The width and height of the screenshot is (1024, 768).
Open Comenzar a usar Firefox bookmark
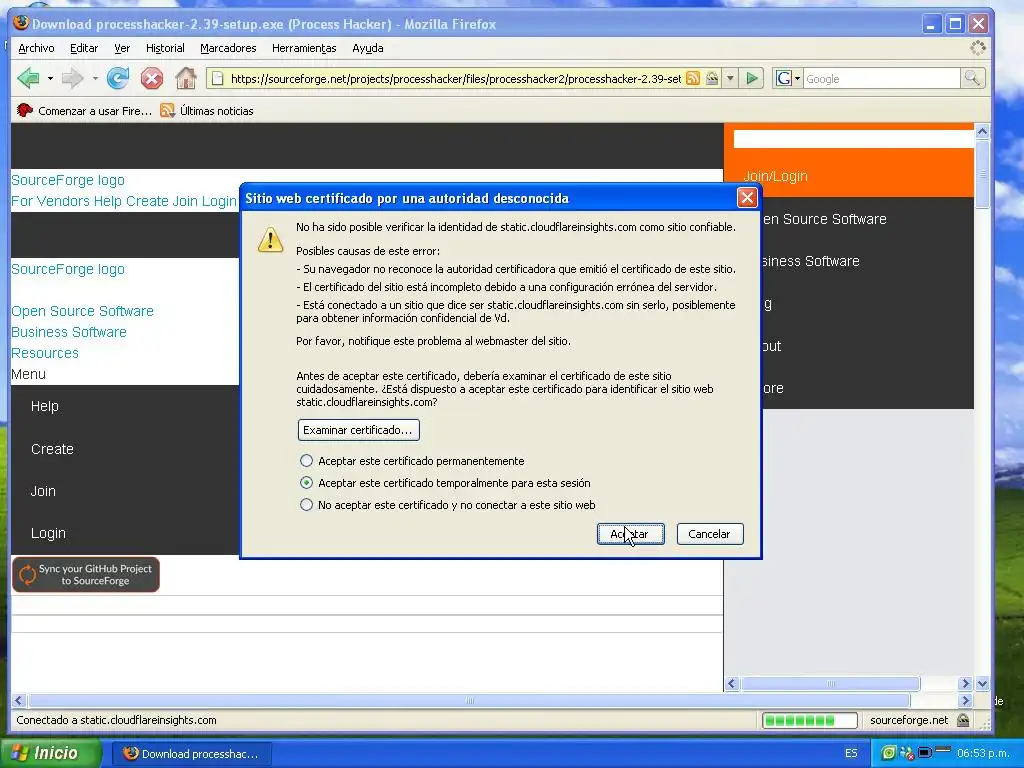[84, 110]
